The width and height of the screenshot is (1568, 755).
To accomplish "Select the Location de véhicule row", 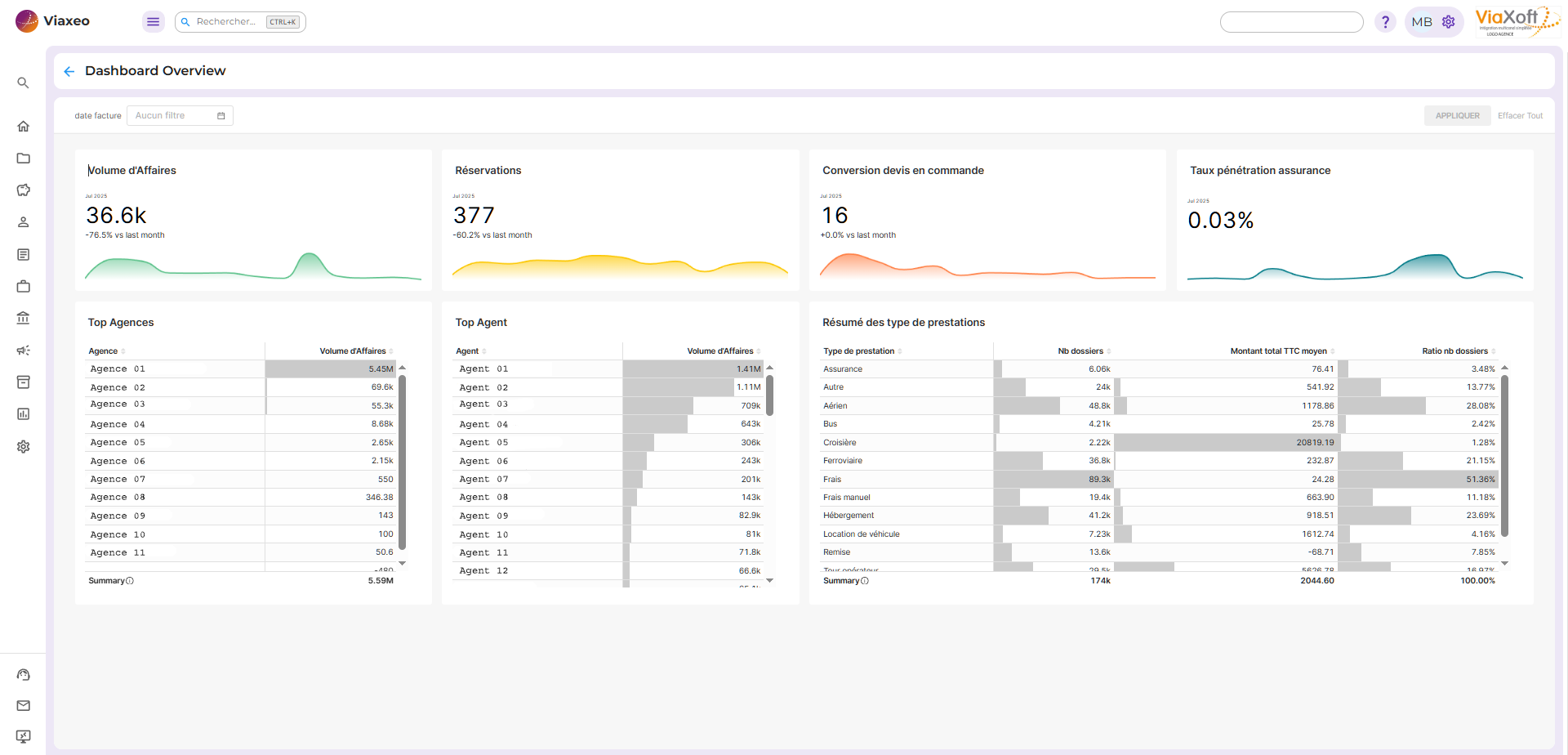I will click(x=1160, y=534).
